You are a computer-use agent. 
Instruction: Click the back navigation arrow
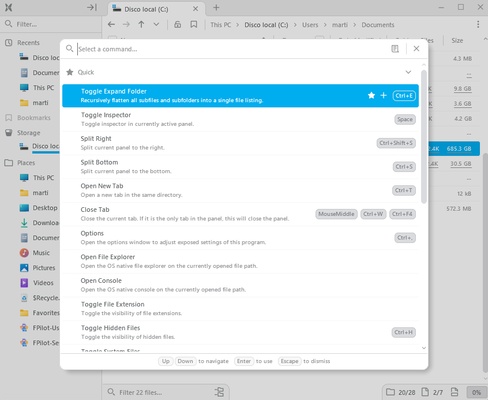tap(111, 24)
